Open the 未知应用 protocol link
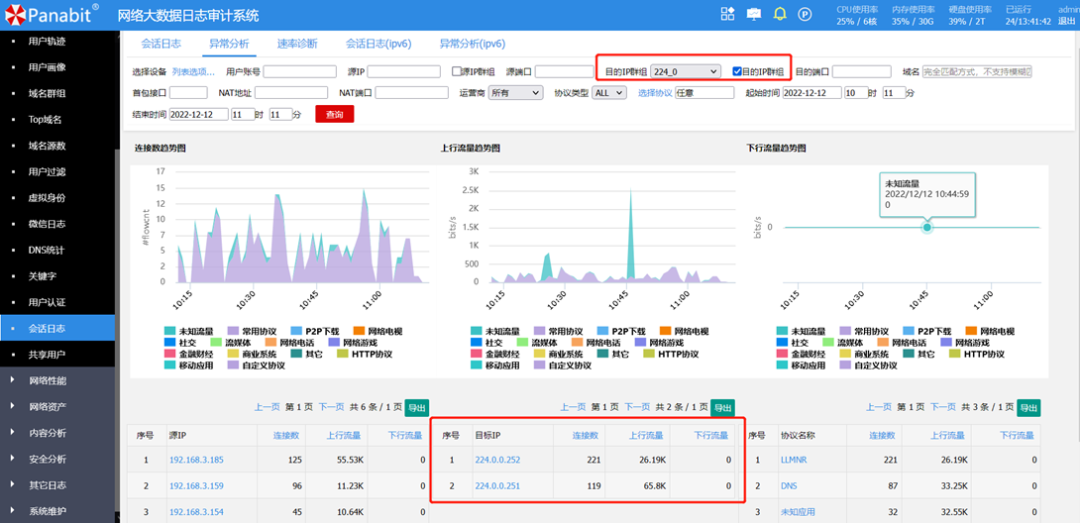The width and height of the screenshot is (1080, 523). tap(798, 512)
